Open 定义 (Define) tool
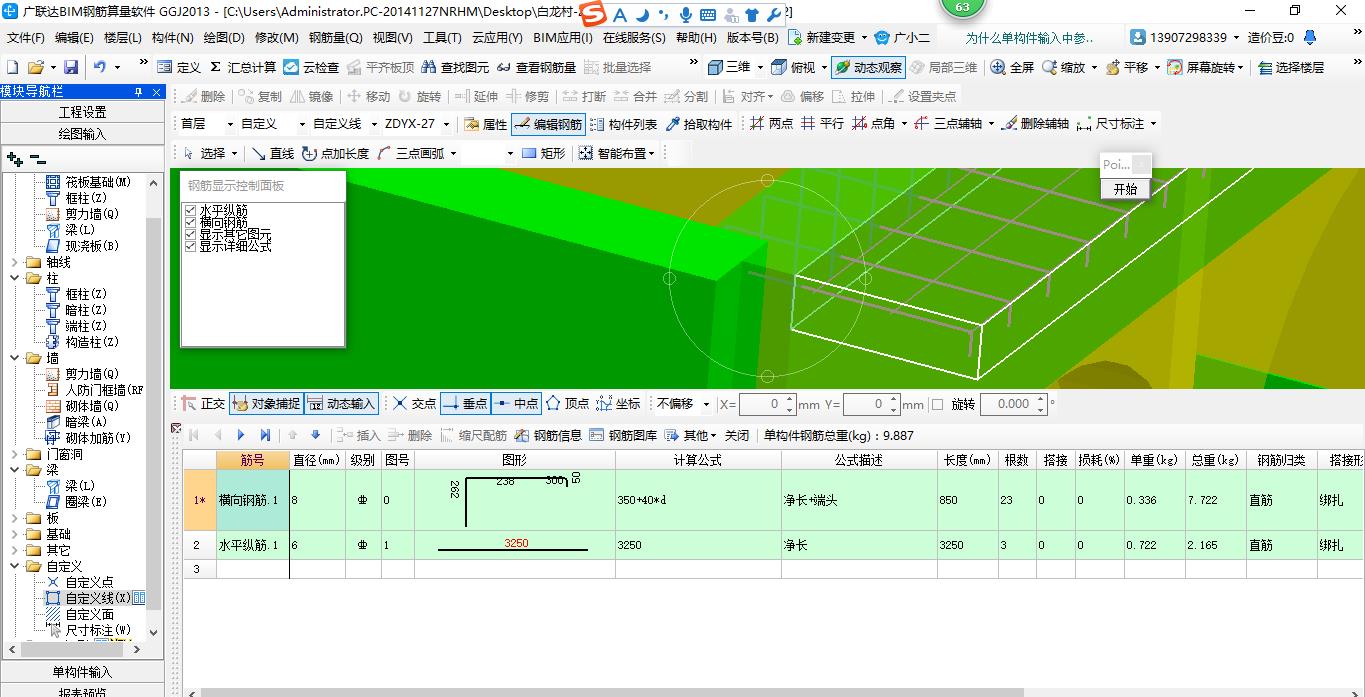Image resolution: width=1365 pixels, height=697 pixels. [x=179, y=67]
